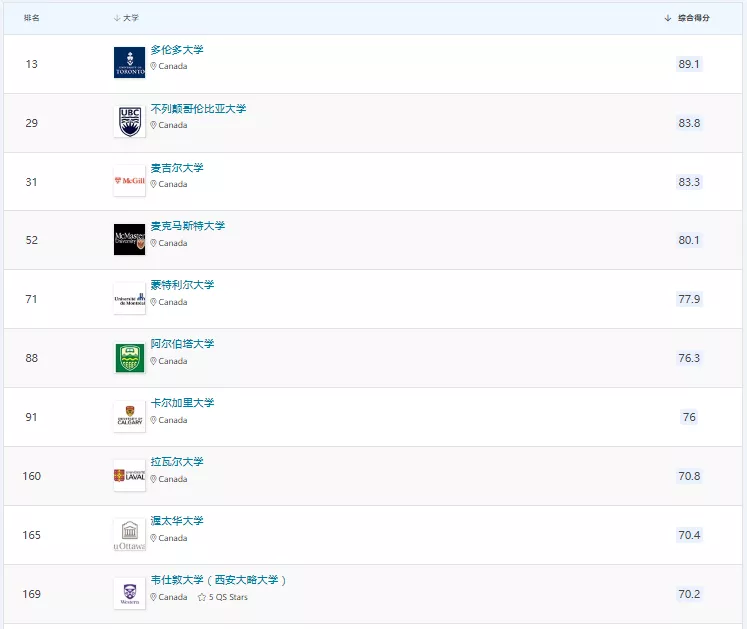Click the 排名 column header
This screenshot has width=747, height=629.
click(x=31, y=18)
